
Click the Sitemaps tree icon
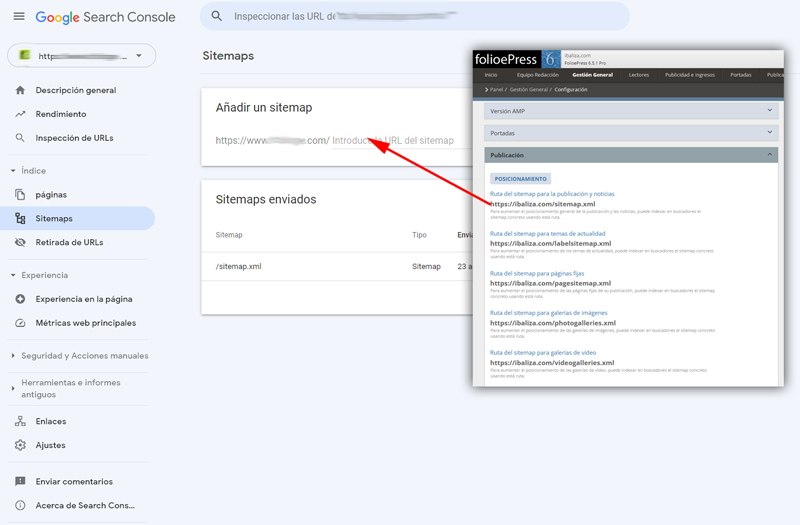(x=20, y=218)
